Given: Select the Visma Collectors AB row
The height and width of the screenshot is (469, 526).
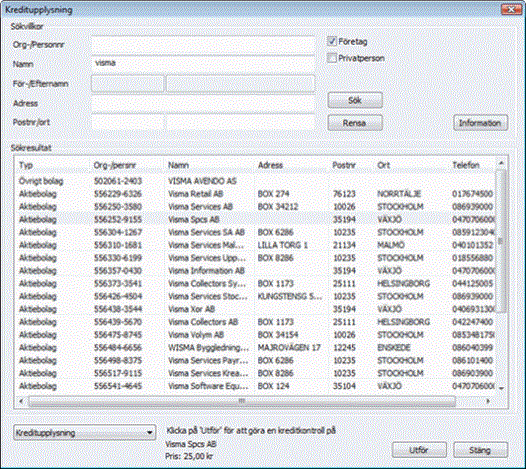Looking at the screenshot, I should click(255, 322).
